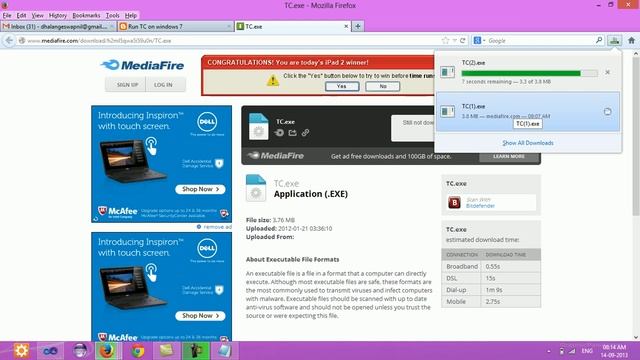
Task: Click the mediafire URL address bar
Action: pos(233,40)
